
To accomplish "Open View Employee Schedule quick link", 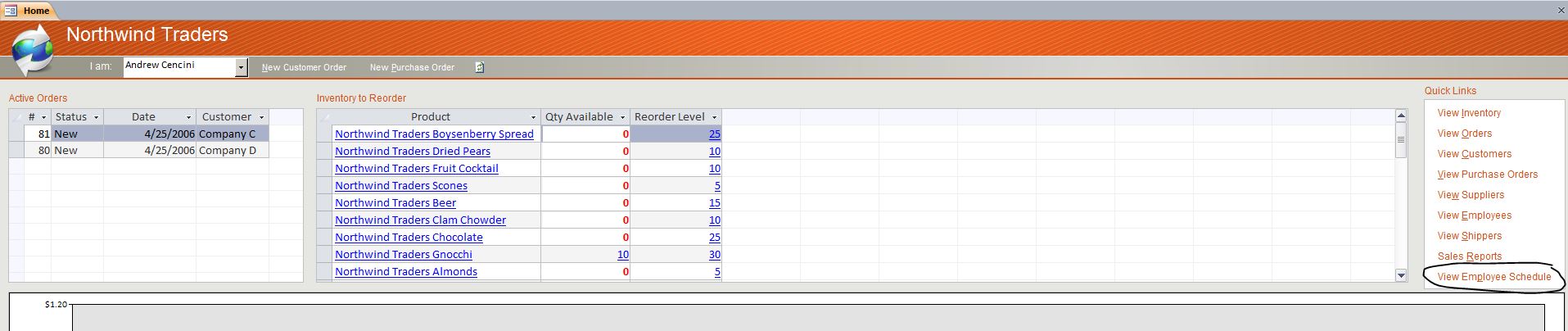I will [1493, 277].
